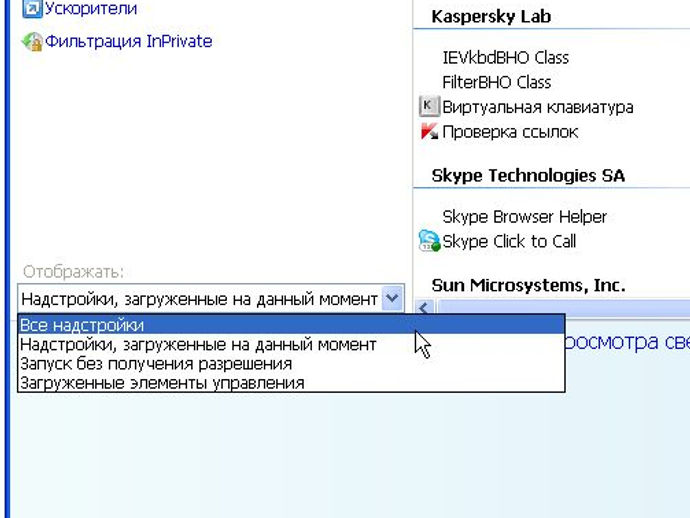690x518 pixels.
Task: Open the Отображать dropdown arrow
Action: point(392,299)
